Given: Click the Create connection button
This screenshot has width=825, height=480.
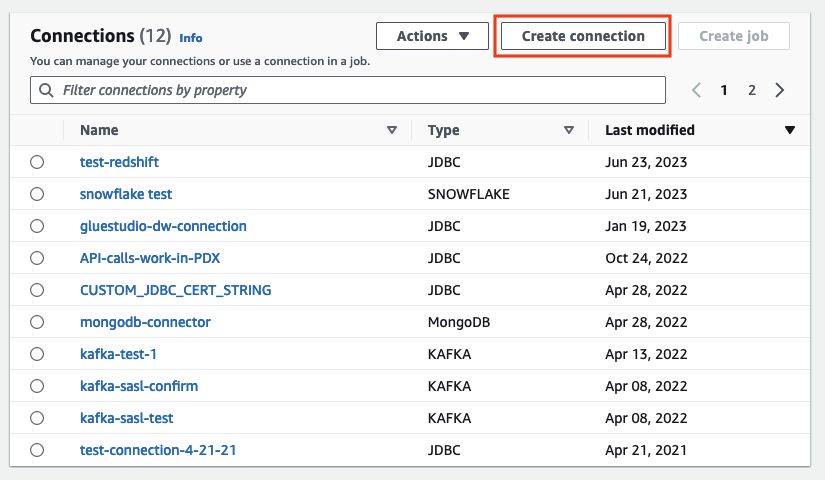Looking at the screenshot, I should (583, 36).
